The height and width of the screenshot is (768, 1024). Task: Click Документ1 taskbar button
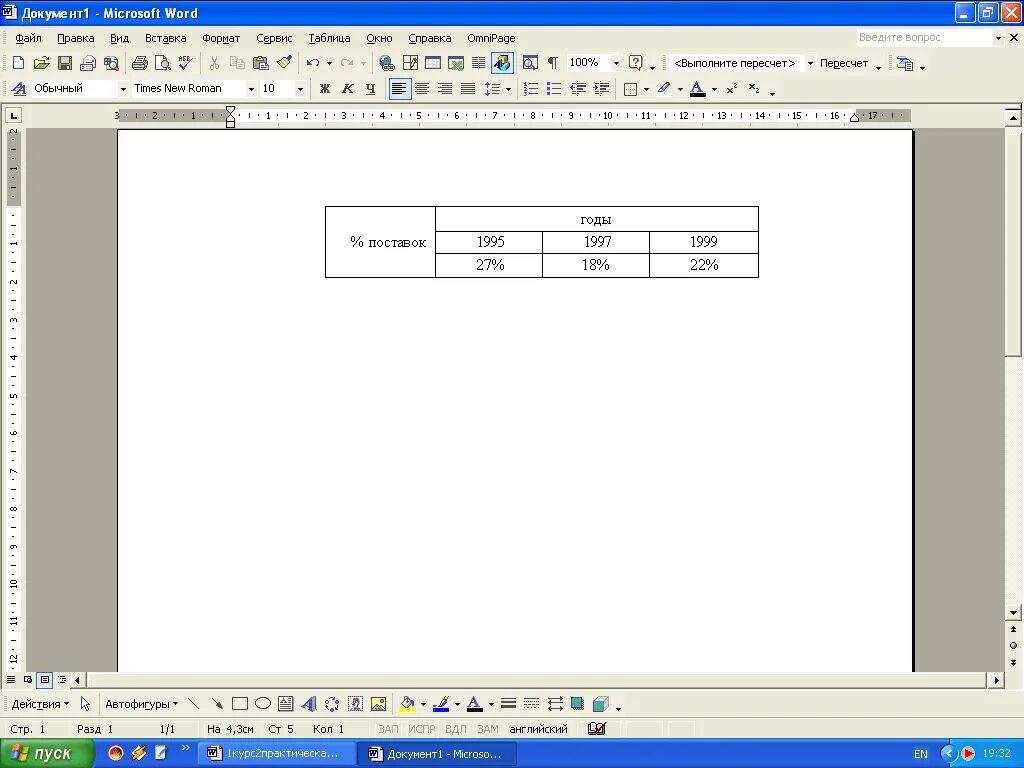(x=438, y=754)
